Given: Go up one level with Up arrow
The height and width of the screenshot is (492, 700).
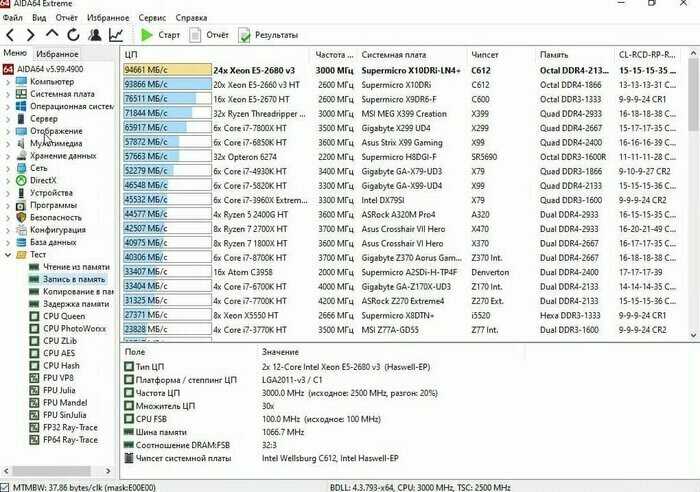Looking at the screenshot, I should (x=52, y=34).
